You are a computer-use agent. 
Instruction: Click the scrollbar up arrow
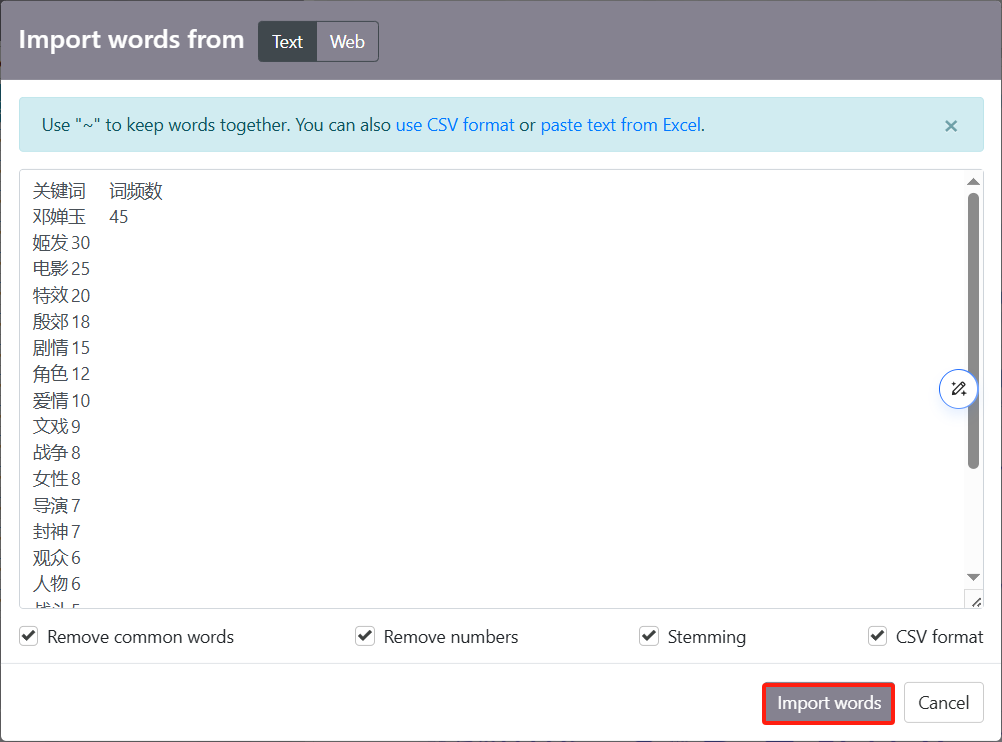[973, 182]
